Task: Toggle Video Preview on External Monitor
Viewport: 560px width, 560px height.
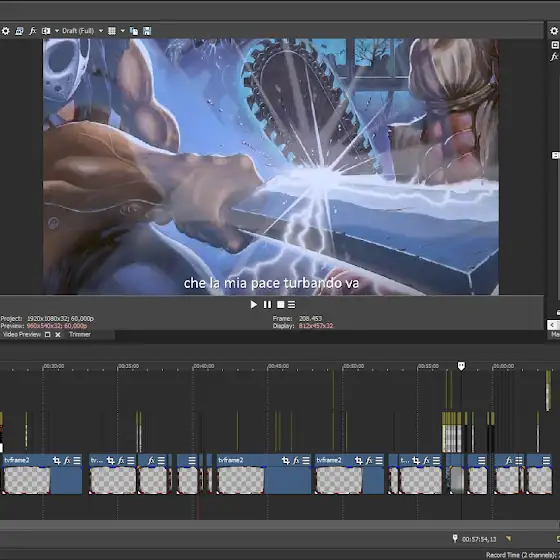Action: pos(19,31)
